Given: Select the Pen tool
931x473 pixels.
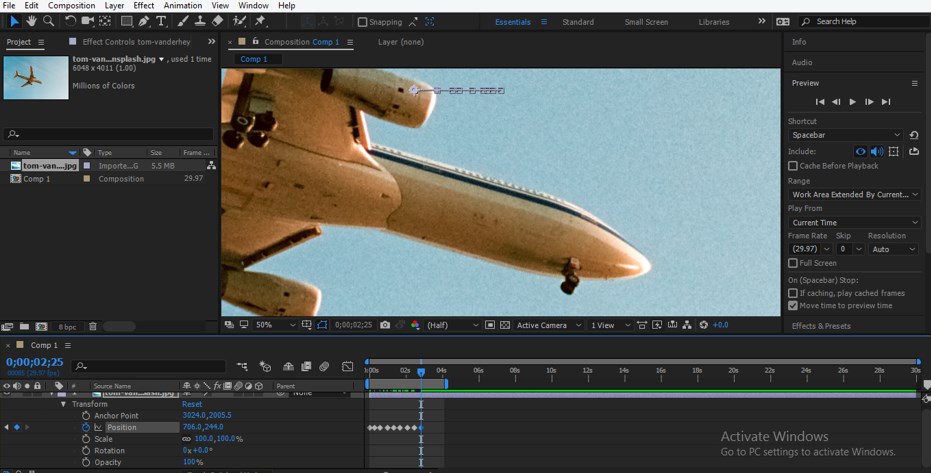Looking at the screenshot, I should coord(144,21).
